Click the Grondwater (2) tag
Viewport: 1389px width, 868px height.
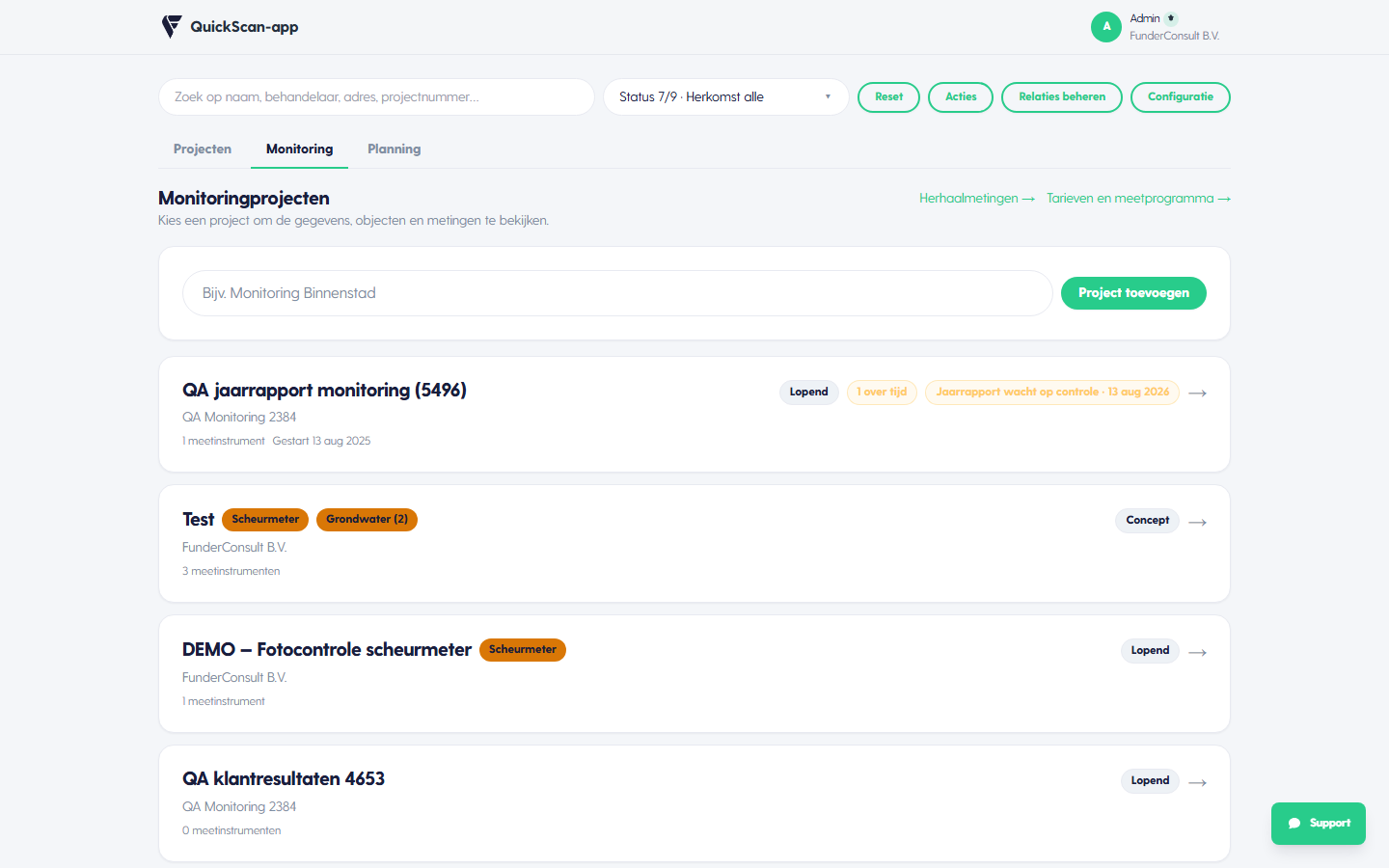pyautogui.click(x=367, y=520)
